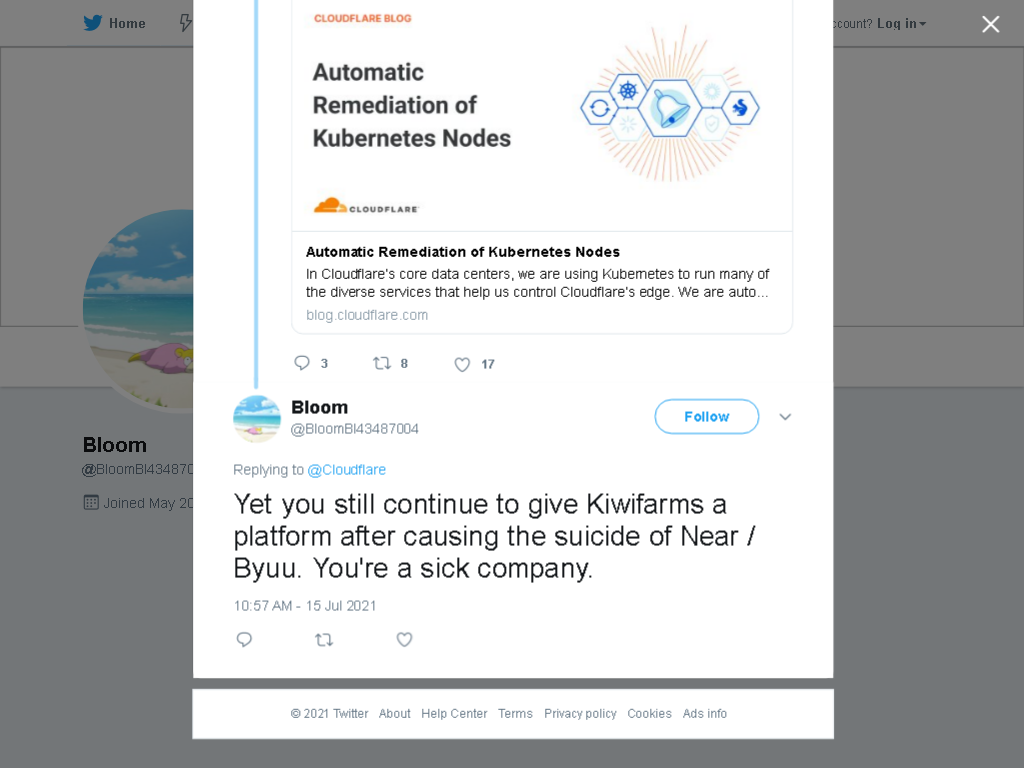This screenshot has height=768, width=1024.
Task: Like Bloom's tweet with heart icon
Action: pos(404,639)
